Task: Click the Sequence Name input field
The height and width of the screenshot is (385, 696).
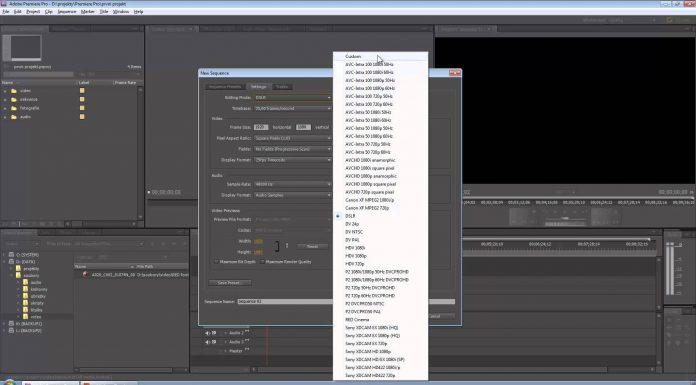Action: coord(346,302)
